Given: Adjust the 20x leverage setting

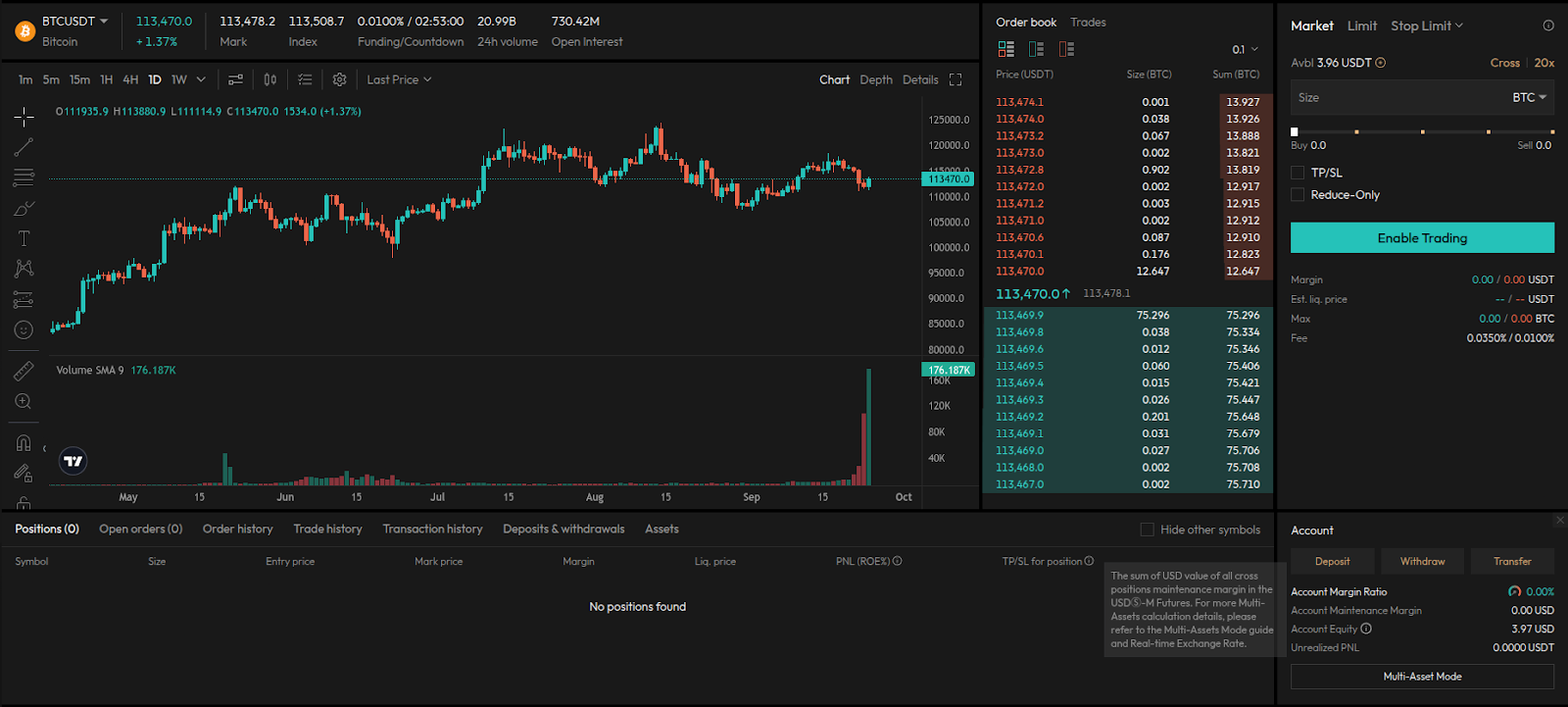Looking at the screenshot, I should click(1544, 63).
